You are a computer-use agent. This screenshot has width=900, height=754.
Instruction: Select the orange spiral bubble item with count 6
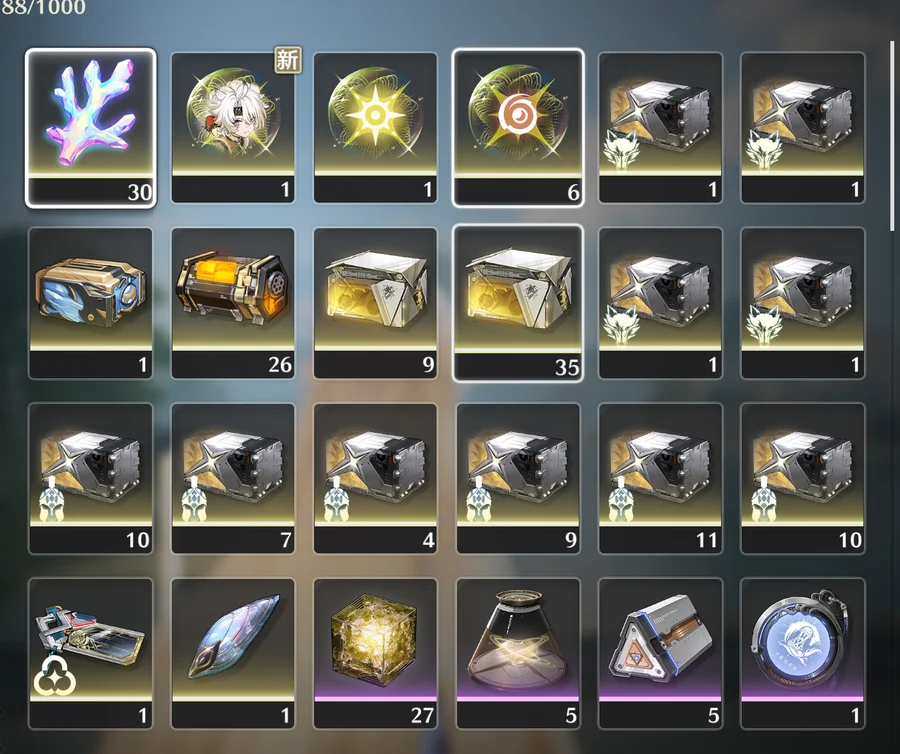518,127
